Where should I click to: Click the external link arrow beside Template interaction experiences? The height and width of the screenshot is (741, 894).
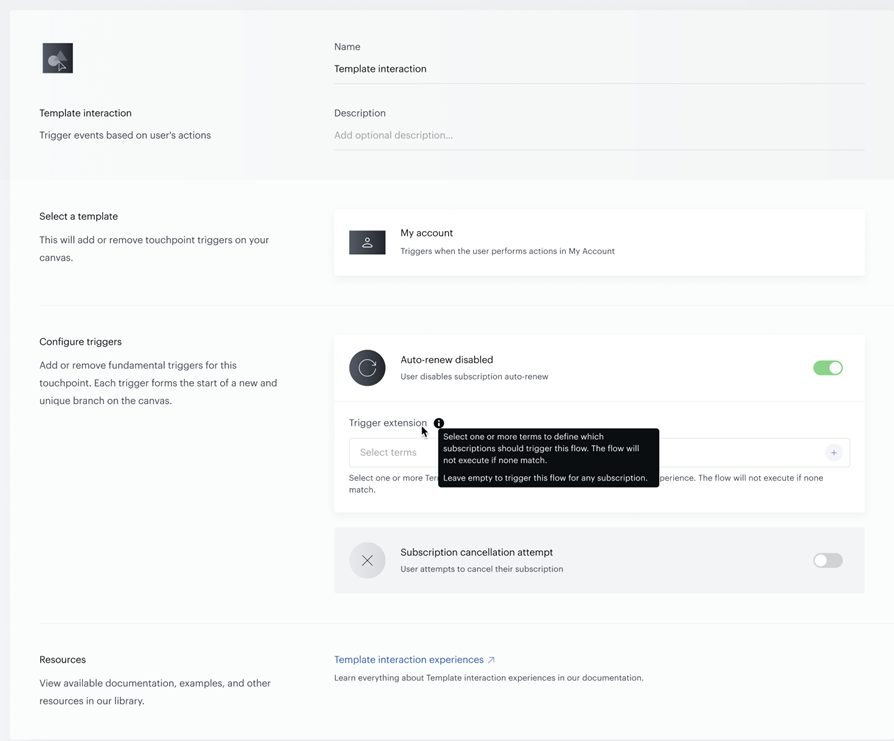point(491,659)
